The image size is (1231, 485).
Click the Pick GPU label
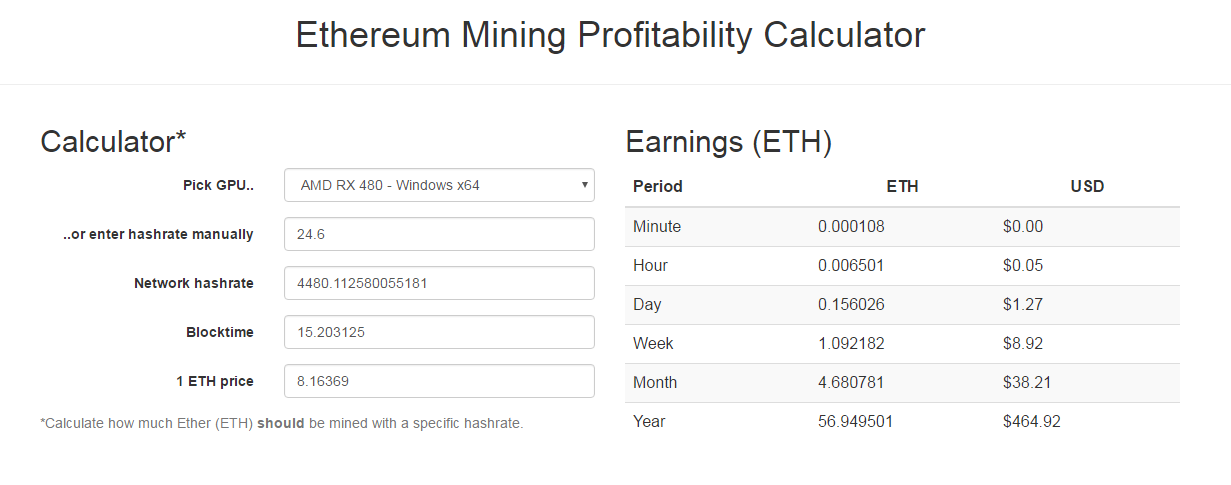tap(218, 185)
